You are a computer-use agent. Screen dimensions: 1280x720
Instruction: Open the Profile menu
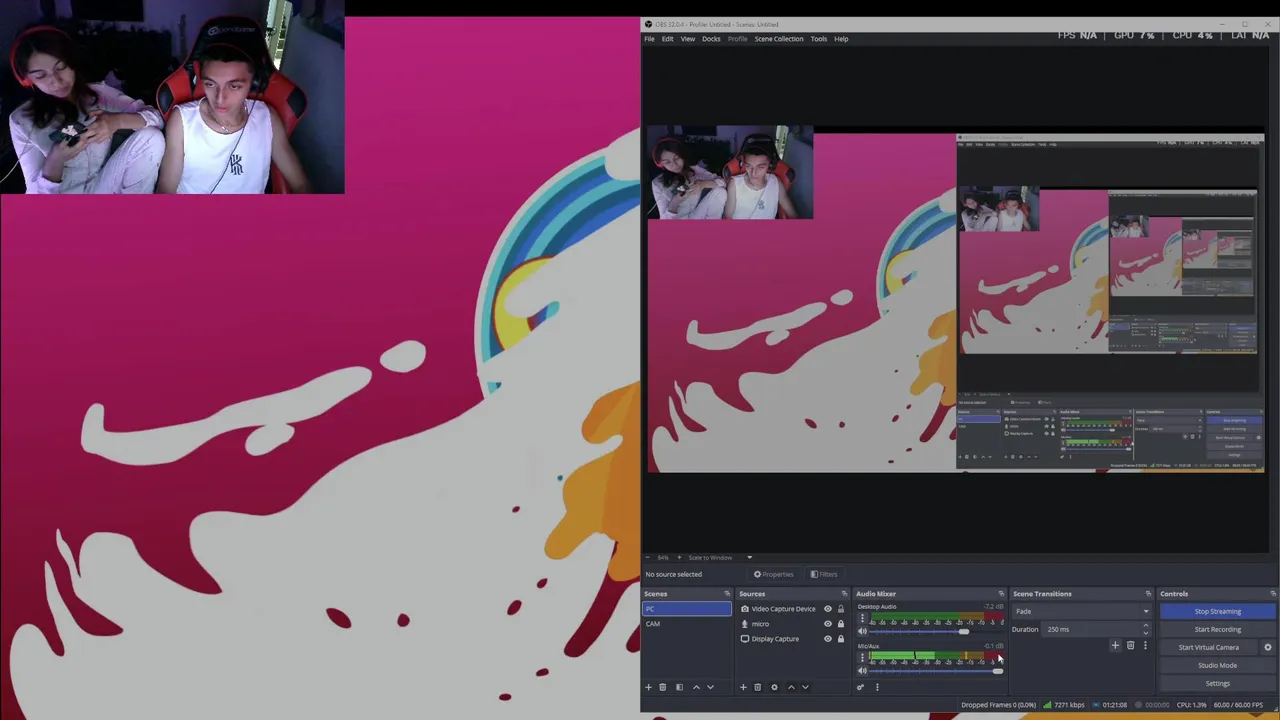738,39
